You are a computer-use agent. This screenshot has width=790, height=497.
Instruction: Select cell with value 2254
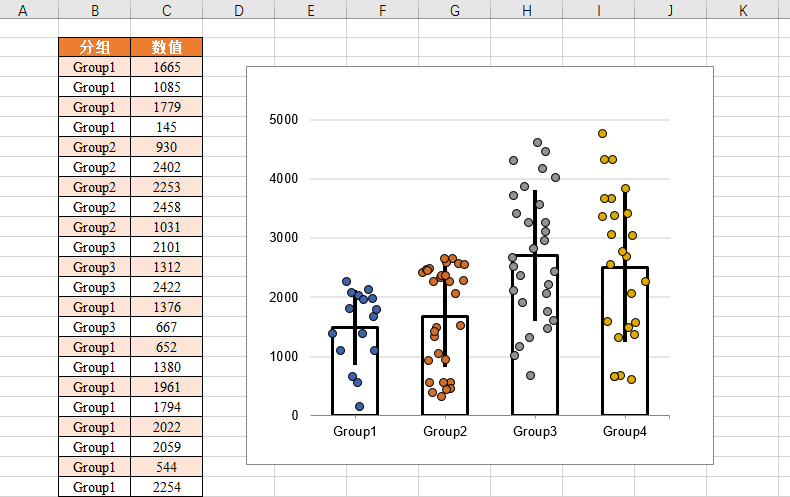tap(167, 487)
